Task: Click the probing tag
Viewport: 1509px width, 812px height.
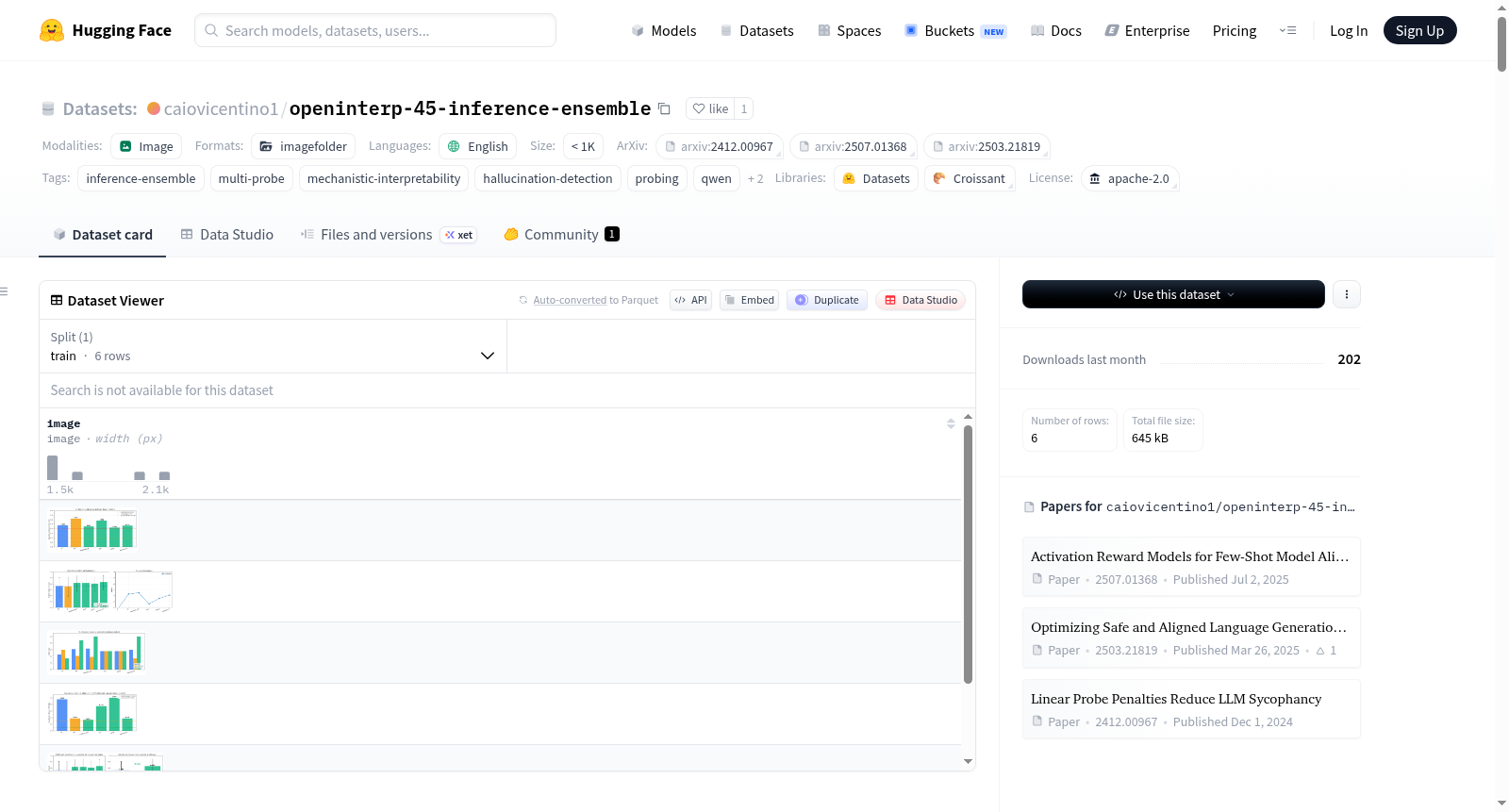Action: 656,178
